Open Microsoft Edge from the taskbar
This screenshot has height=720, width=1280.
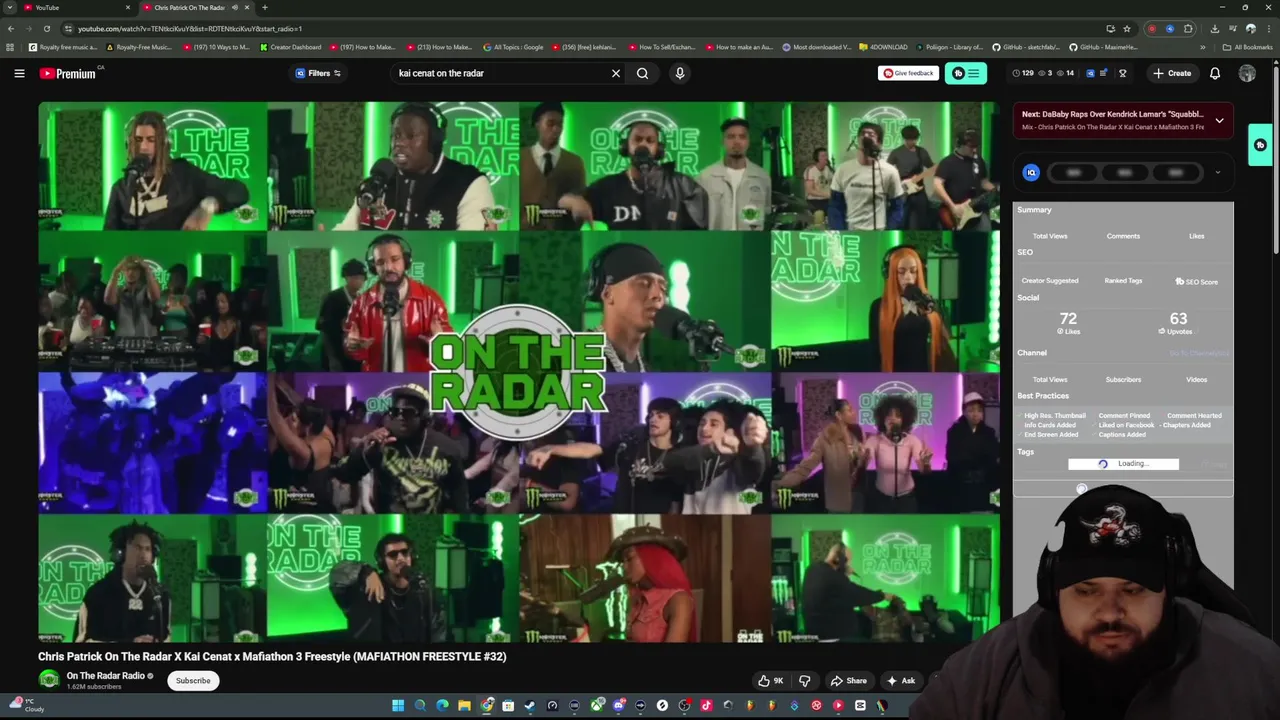[x=442, y=706]
